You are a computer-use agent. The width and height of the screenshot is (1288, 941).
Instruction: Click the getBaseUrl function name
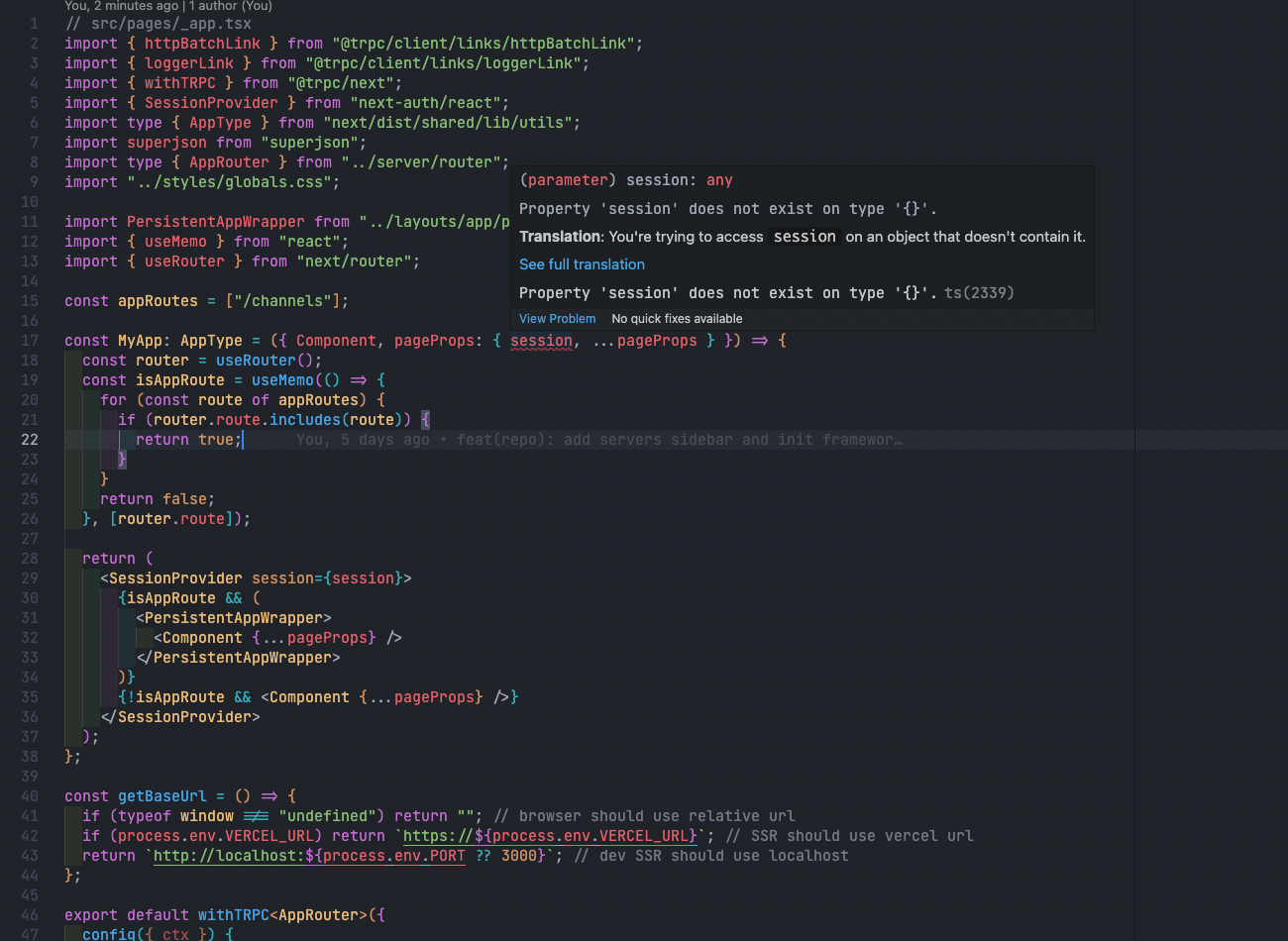pyautogui.click(x=162, y=796)
